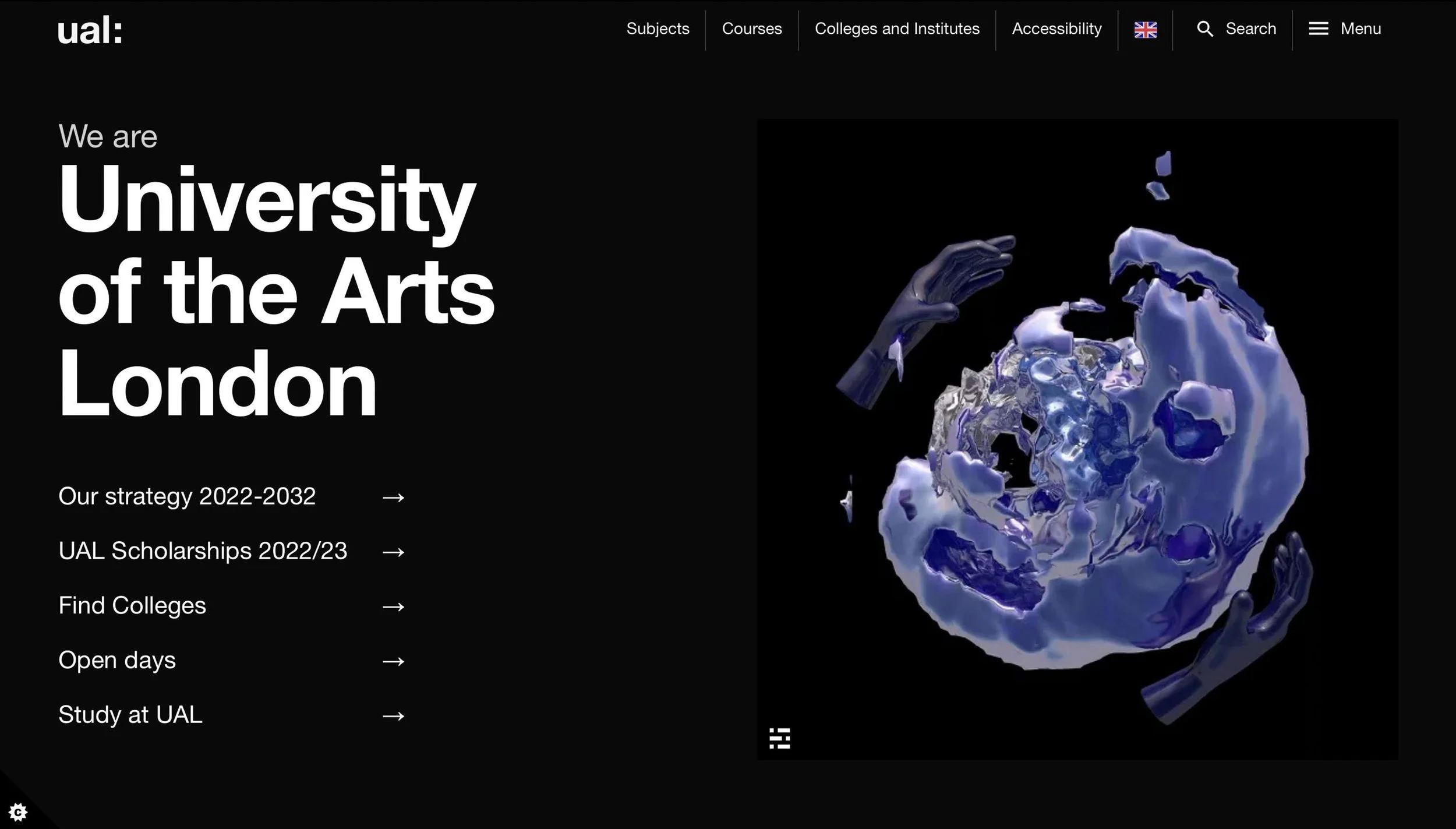
Task: Open cookie settings gear icon
Action: [x=18, y=811]
